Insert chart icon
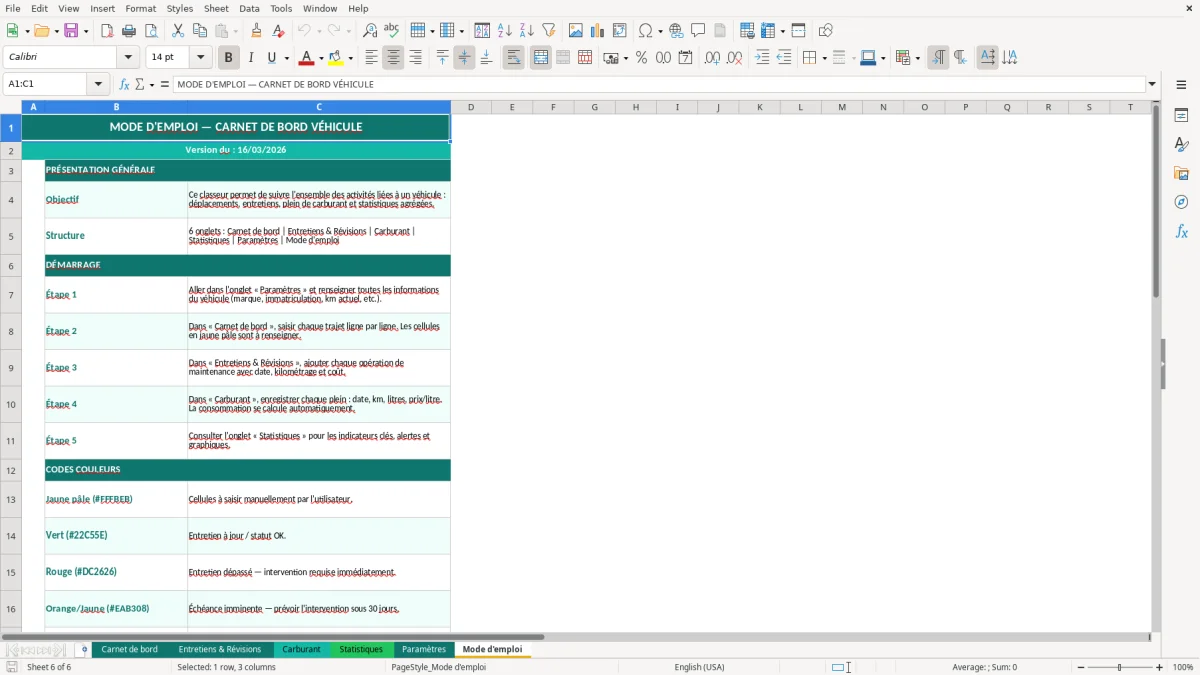The image size is (1200, 675). click(598, 31)
